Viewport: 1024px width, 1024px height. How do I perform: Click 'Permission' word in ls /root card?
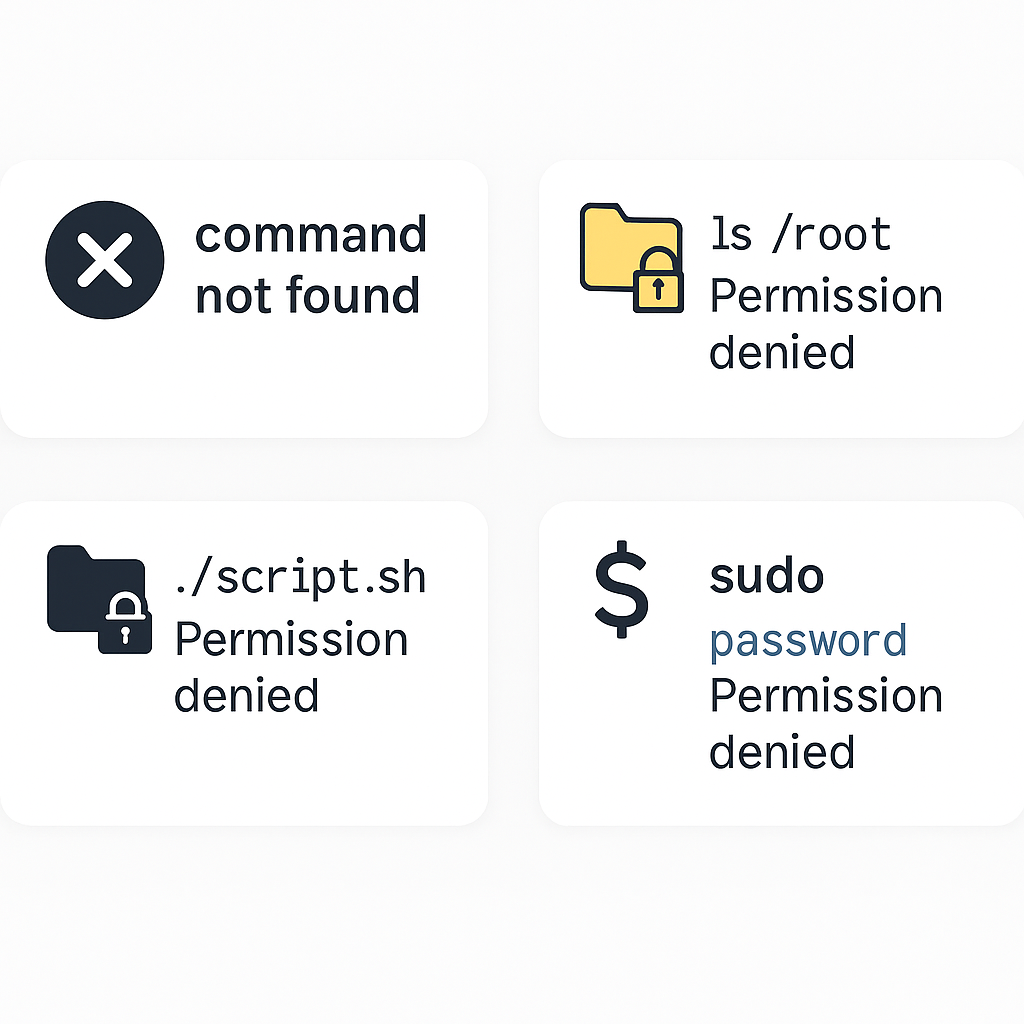[x=826, y=295]
